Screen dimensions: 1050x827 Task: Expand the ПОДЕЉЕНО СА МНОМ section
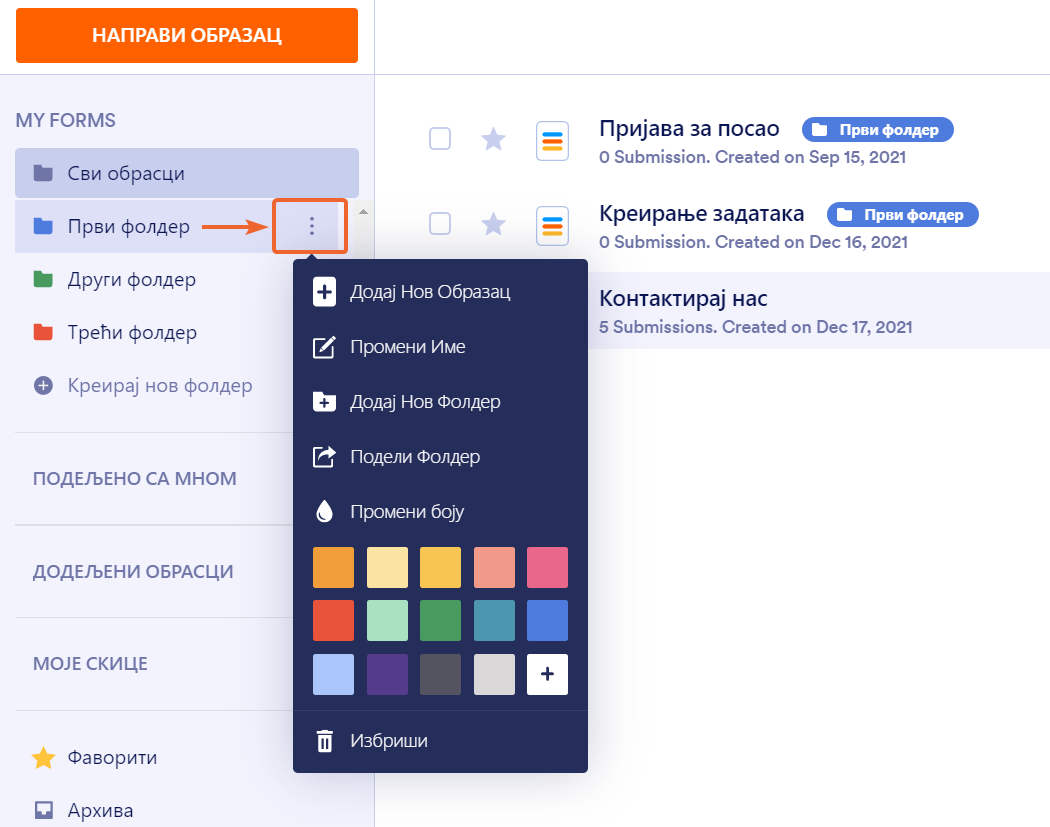pyautogui.click(x=135, y=478)
